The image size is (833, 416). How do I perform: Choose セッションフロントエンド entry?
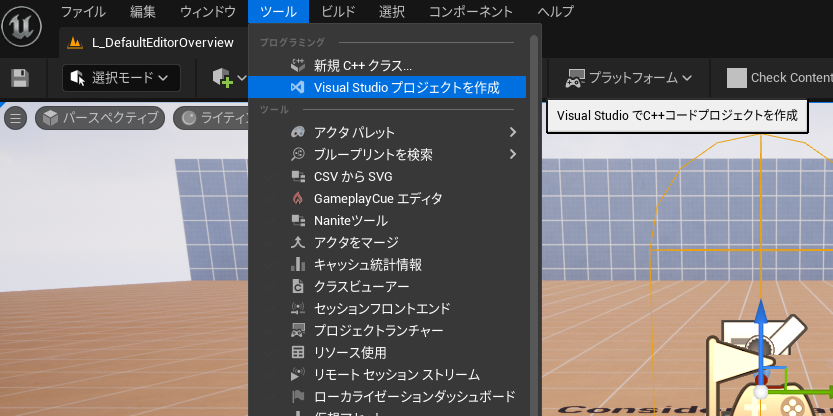tap(387, 308)
